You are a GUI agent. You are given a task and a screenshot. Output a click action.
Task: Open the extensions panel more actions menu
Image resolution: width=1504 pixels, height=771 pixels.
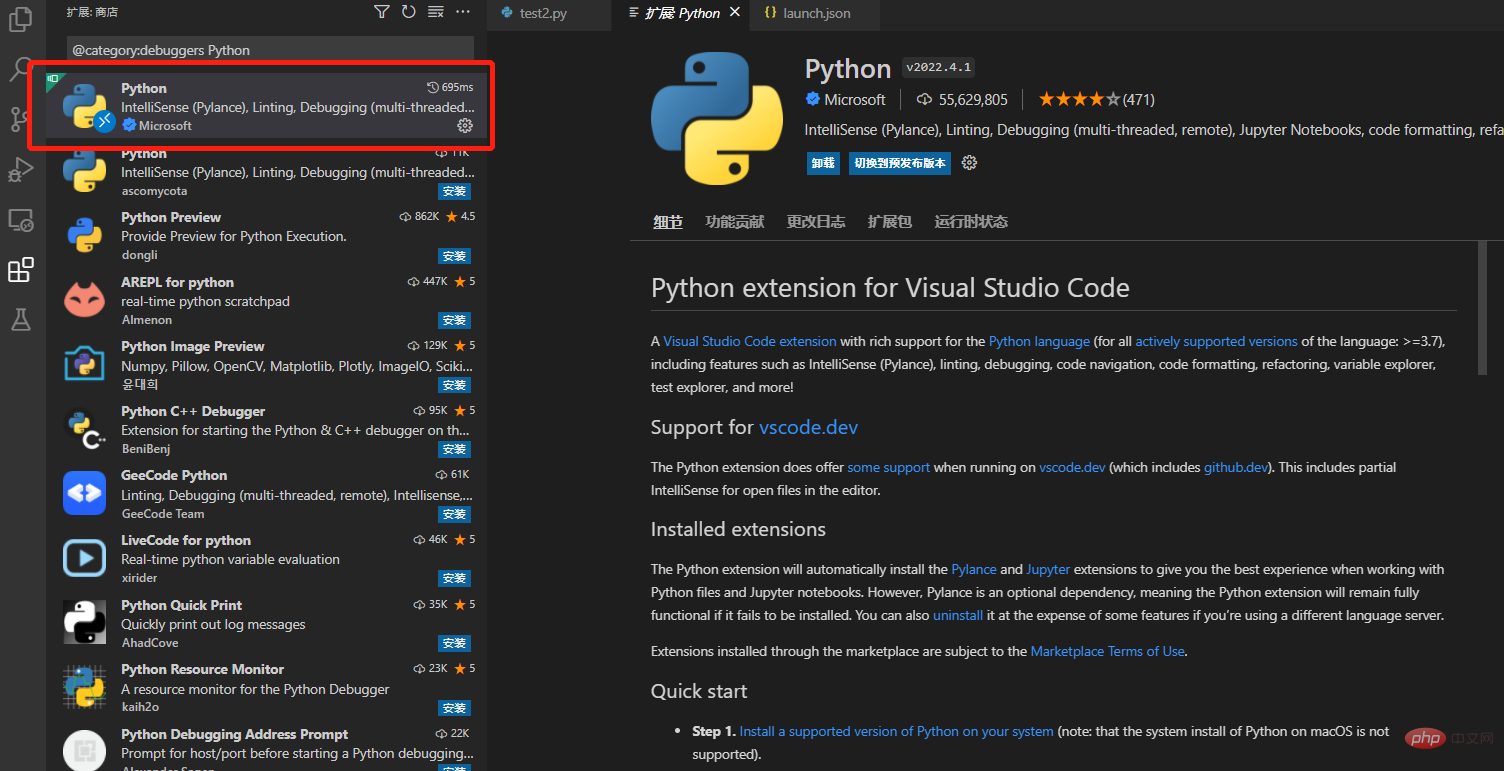coord(462,12)
